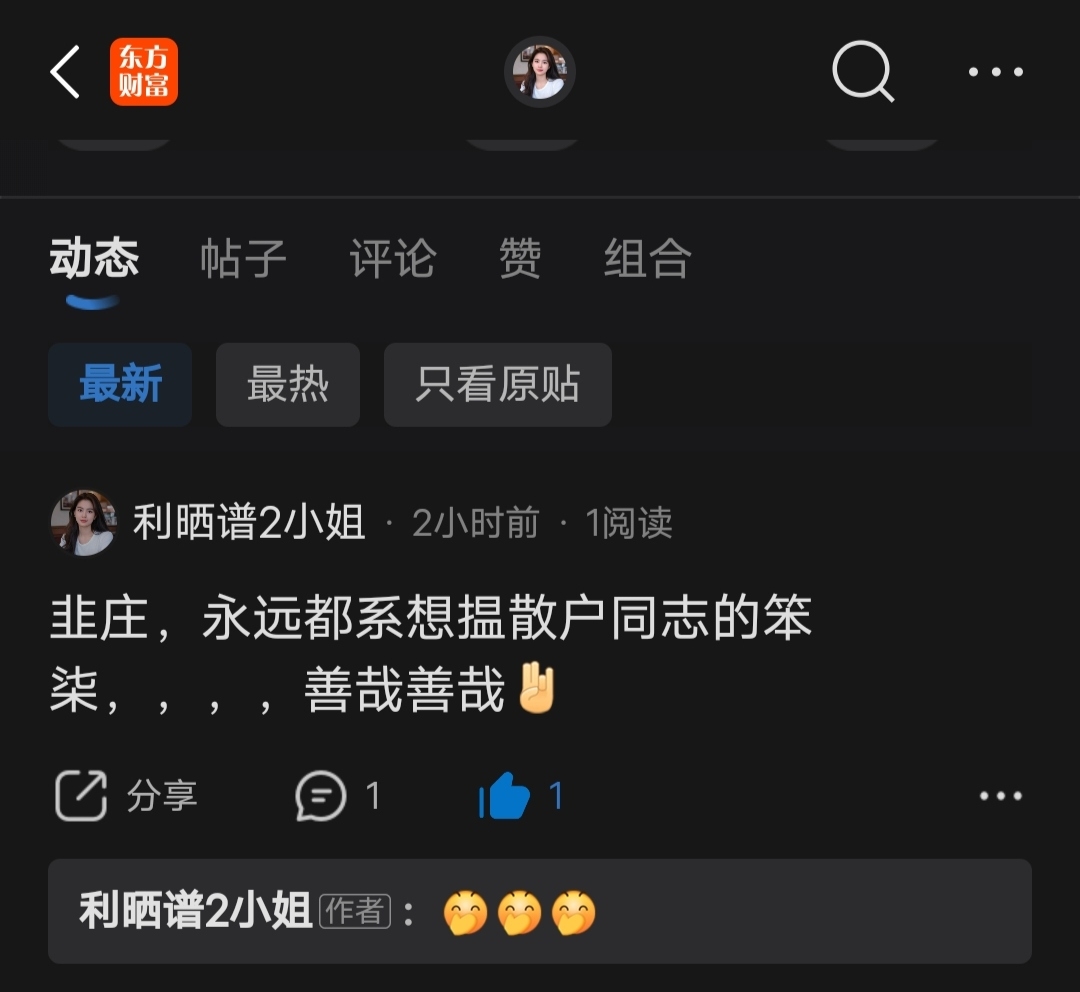Open comments via the speech bubble icon
Viewport: 1080px width, 992px height.
coord(320,796)
